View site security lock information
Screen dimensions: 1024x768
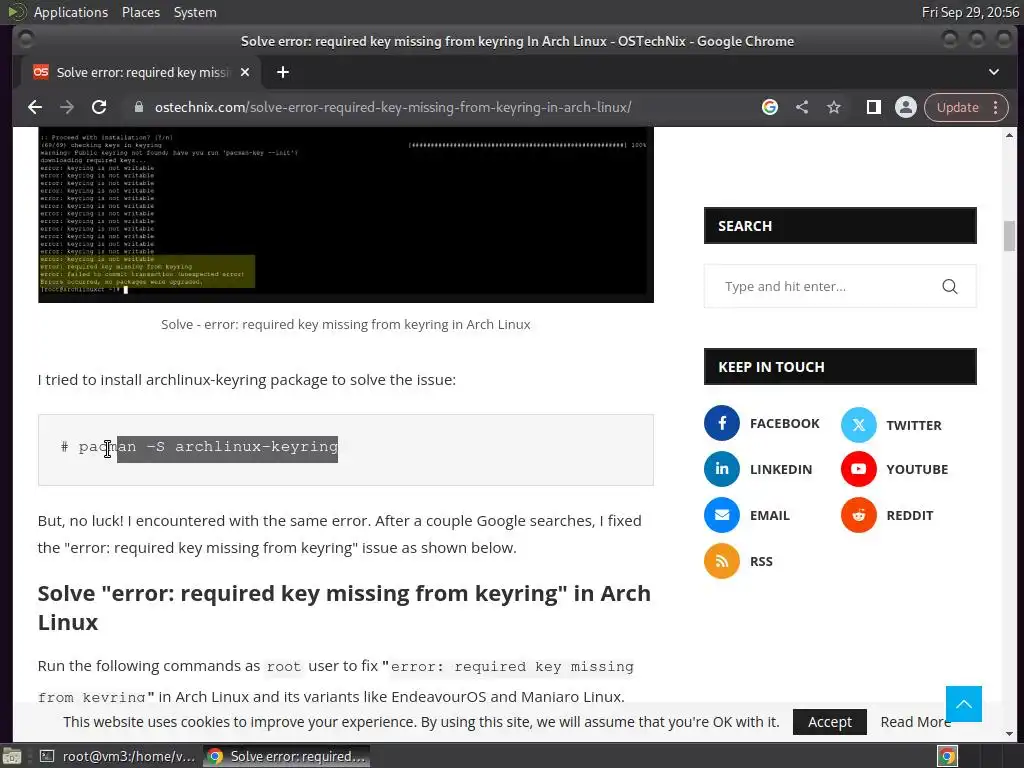138,107
